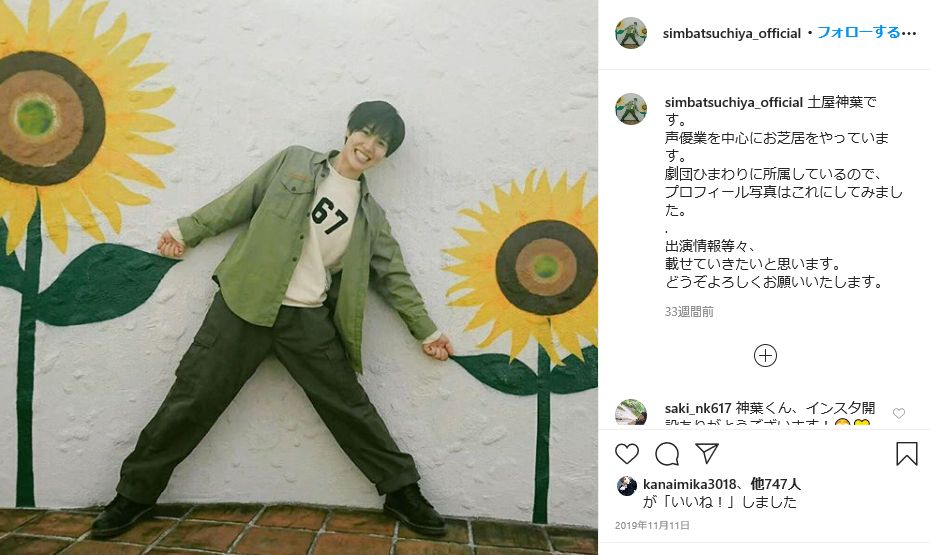Save the post with the bookmark icon
Screen dimensions: 930x555
coord(906,454)
